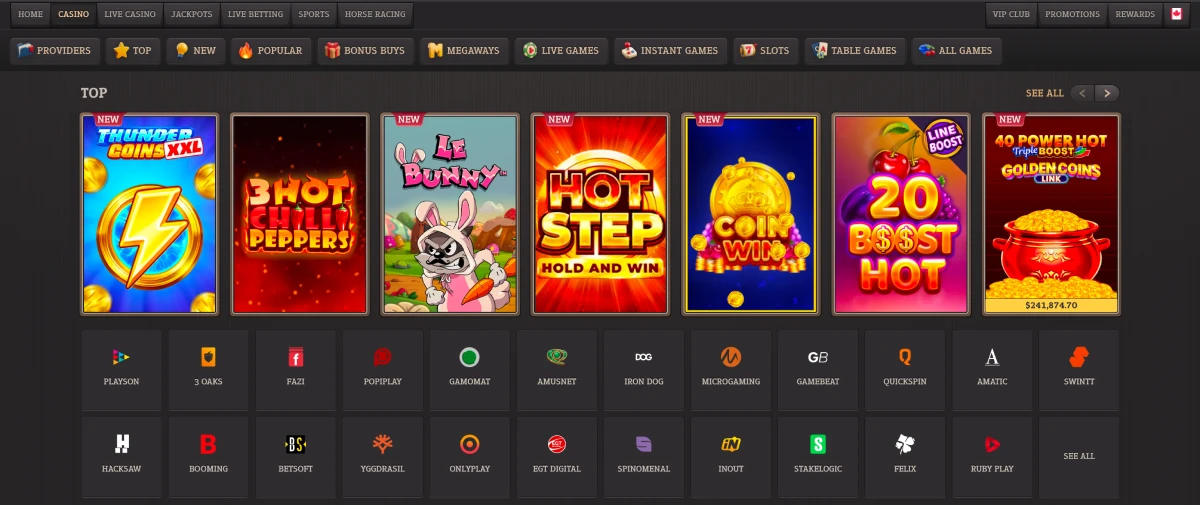This screenshot has width=1200, height=505.
Task: Go to the Home tab
Action: (x=30, y=14)
